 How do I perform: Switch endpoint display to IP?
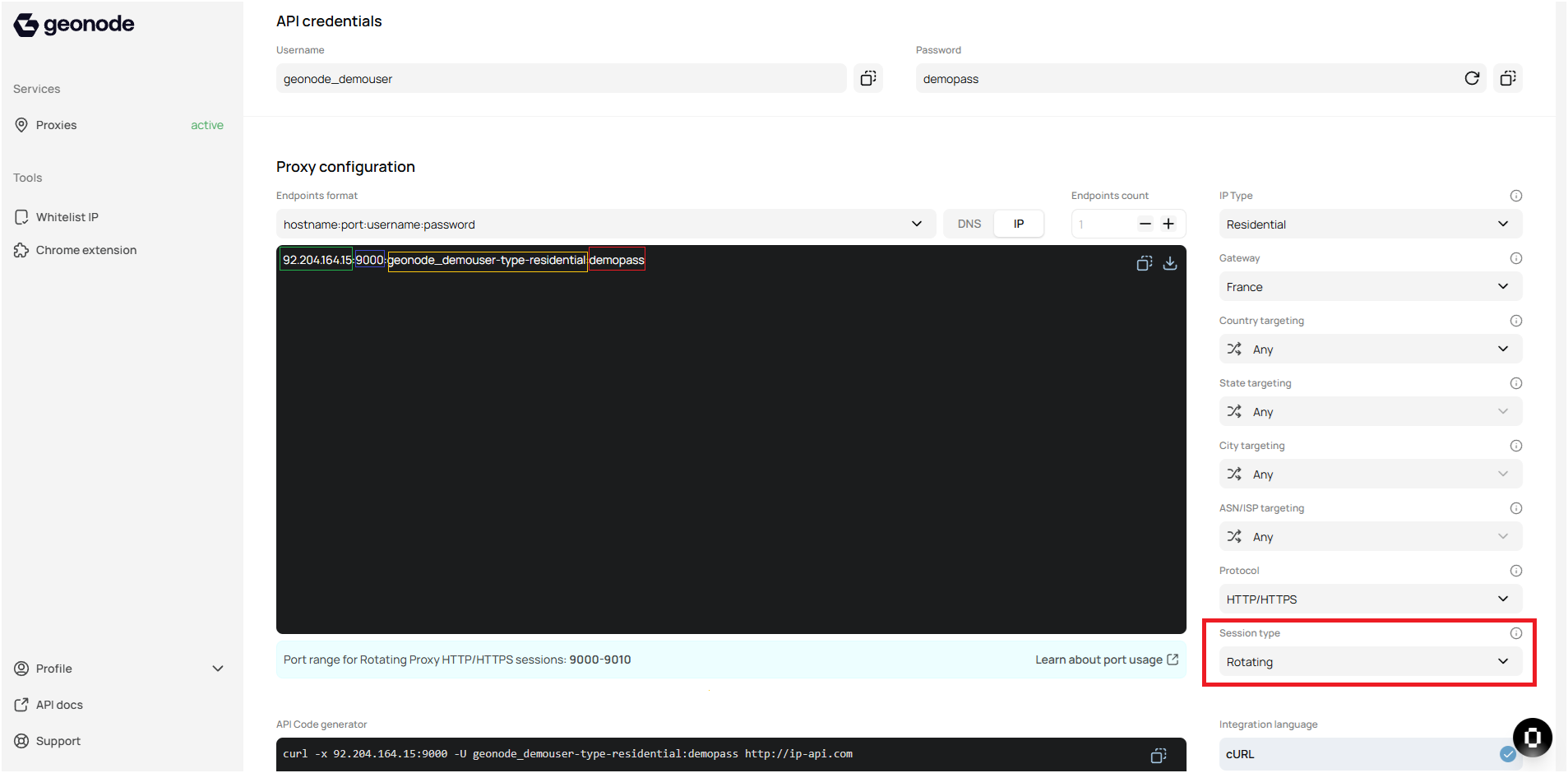click(1019, 224)
